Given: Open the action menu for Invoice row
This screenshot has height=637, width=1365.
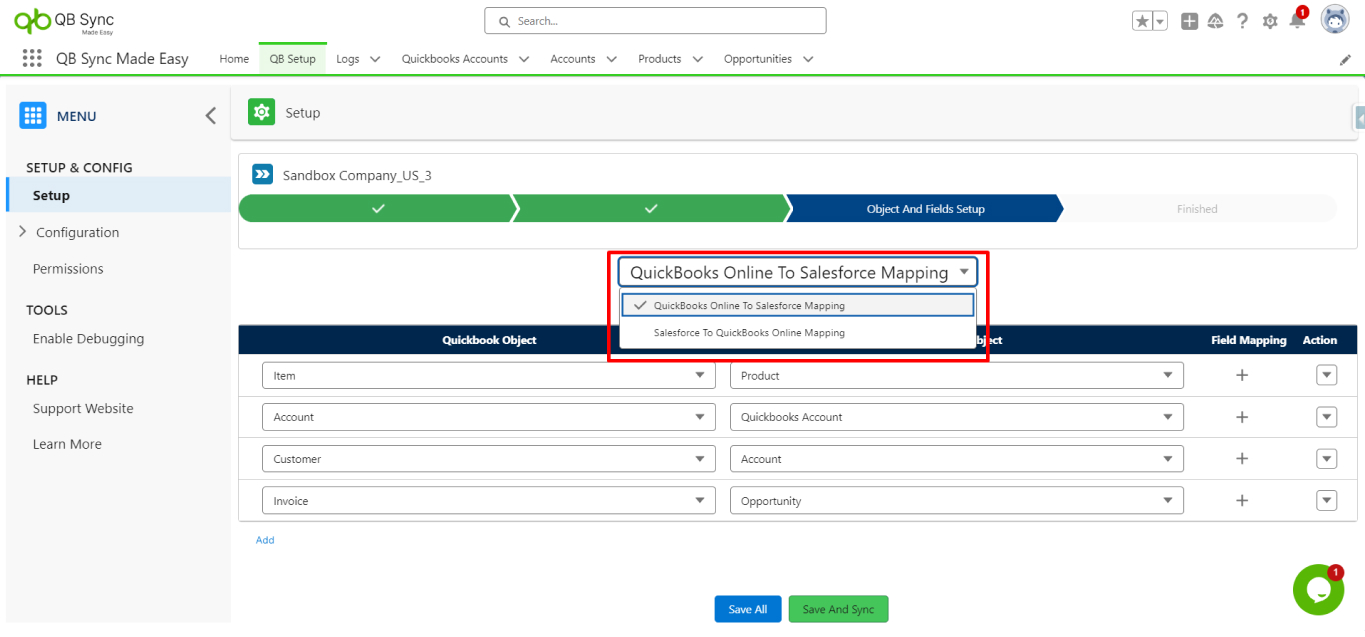Looking at the screenshot, I should (1327, 501).
